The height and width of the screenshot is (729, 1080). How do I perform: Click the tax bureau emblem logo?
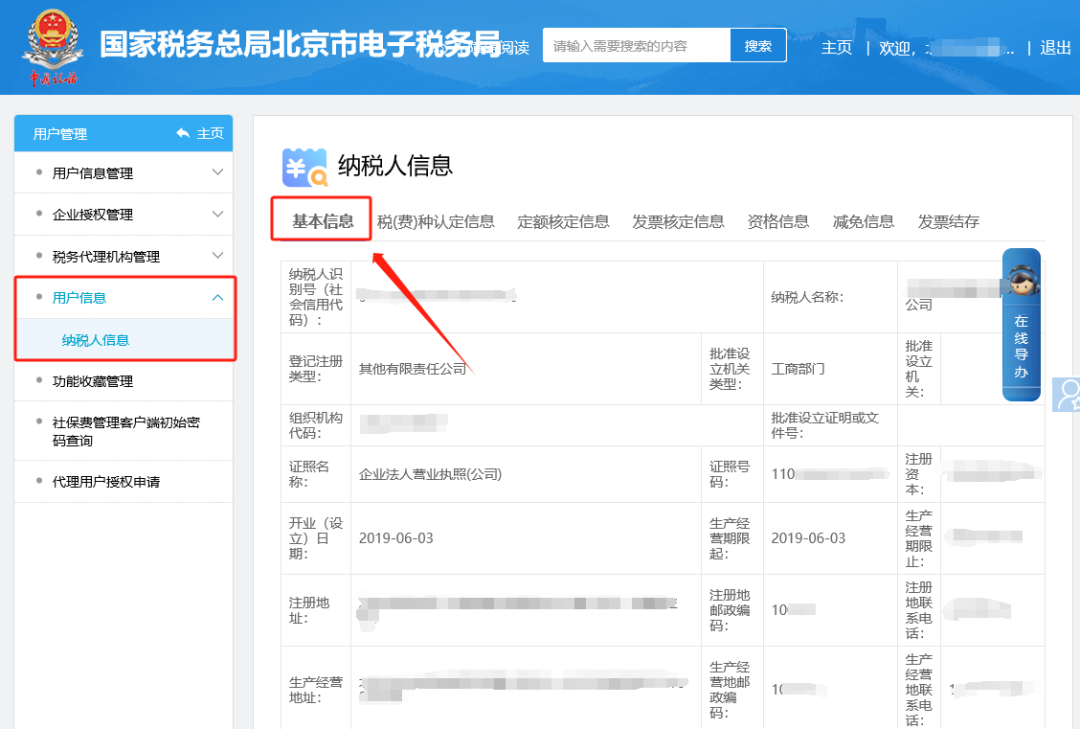point(49,45)
